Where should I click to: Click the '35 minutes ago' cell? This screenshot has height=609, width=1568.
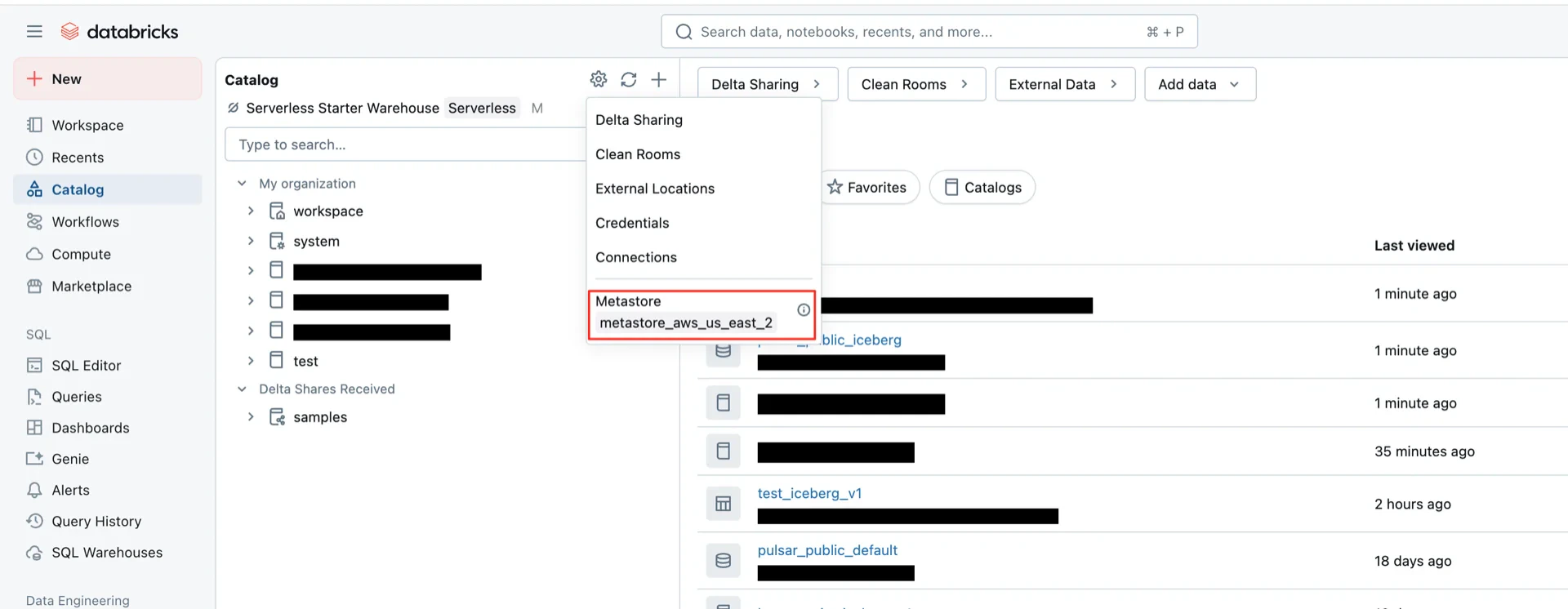1424,451
